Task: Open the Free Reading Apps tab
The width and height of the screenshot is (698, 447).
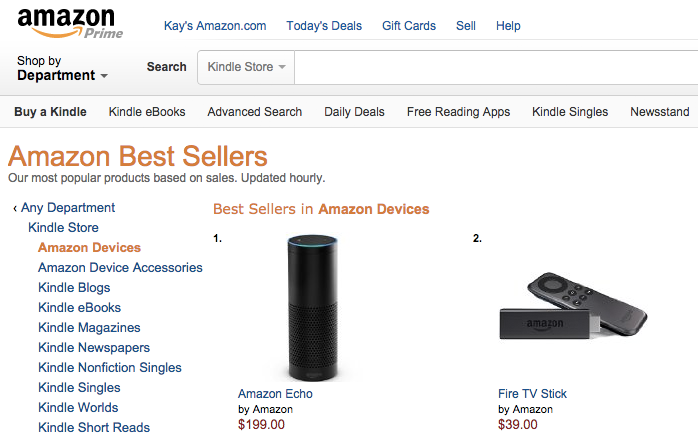Action: [x=458, y=112]
